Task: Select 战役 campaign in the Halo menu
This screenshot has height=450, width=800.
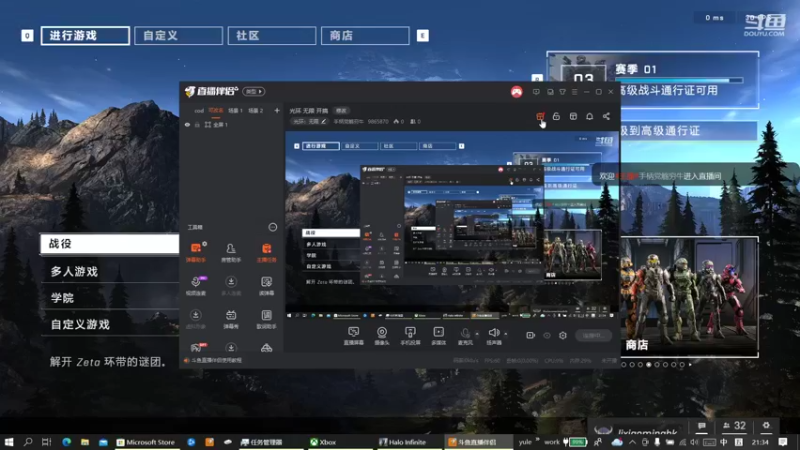Action: click(x=110, y=244)
